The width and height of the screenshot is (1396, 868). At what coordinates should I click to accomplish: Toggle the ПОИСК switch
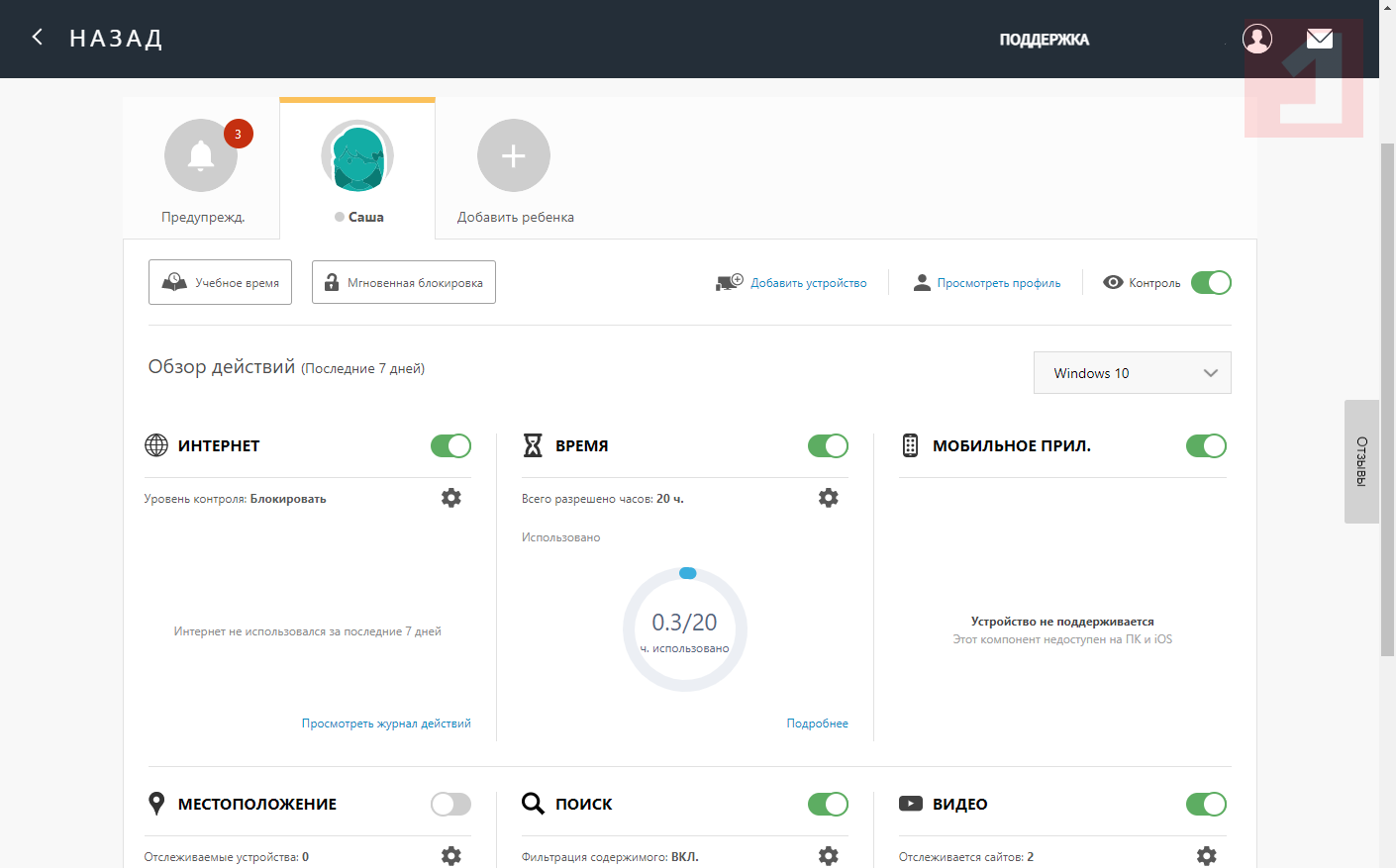[828, 804]
